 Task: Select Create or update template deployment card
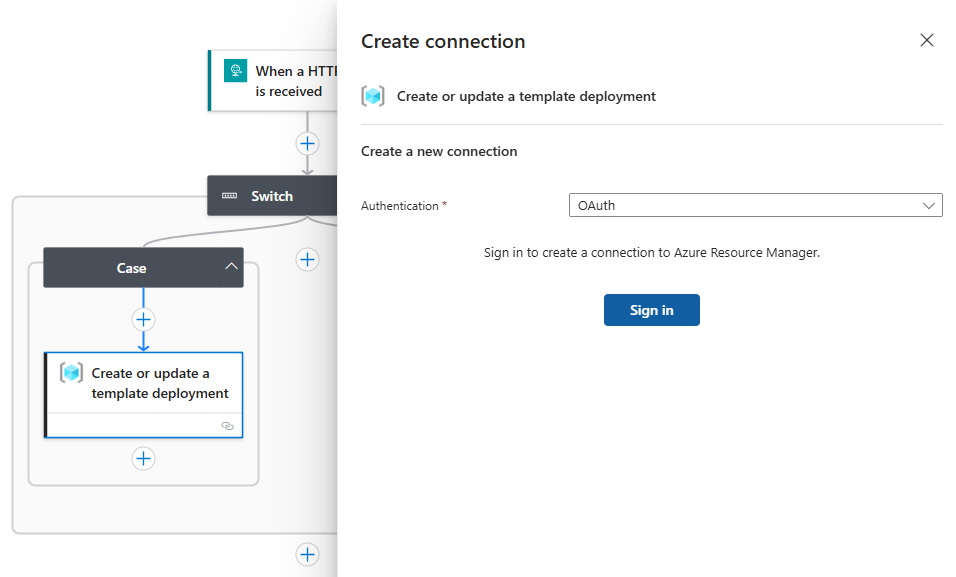(143, 395)
